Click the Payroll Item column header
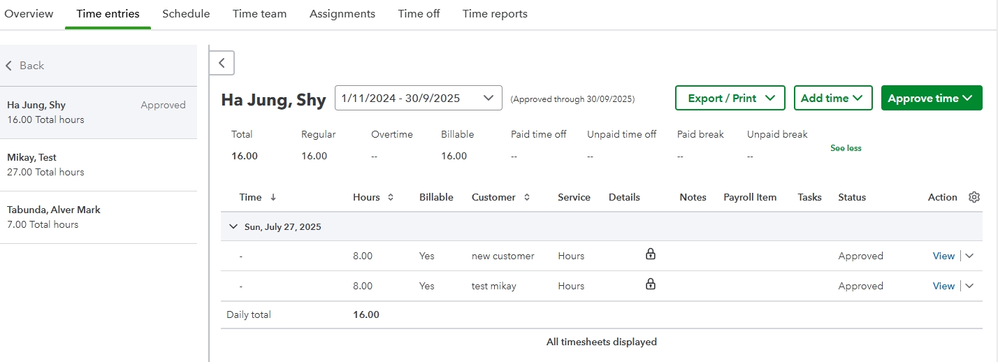The width and height of the screenshot is (998, 362). tap(750, 197)
